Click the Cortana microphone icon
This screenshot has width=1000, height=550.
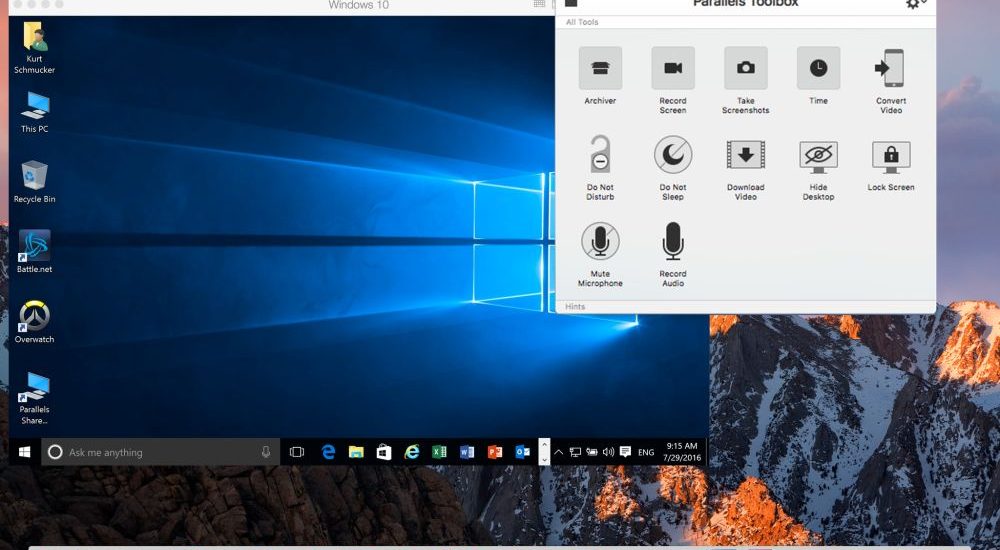point(266,452)
